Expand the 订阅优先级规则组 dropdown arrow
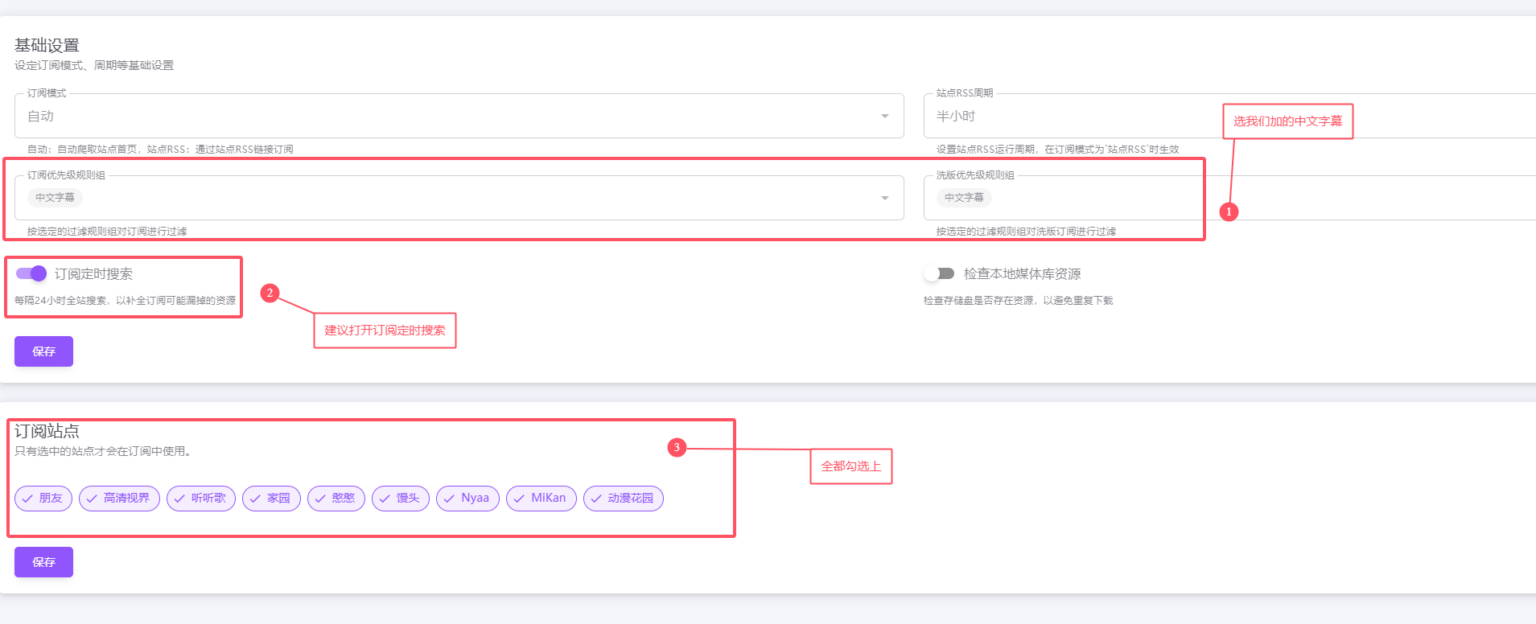This screenshot has height=624, width=1536. coord(884,198)
